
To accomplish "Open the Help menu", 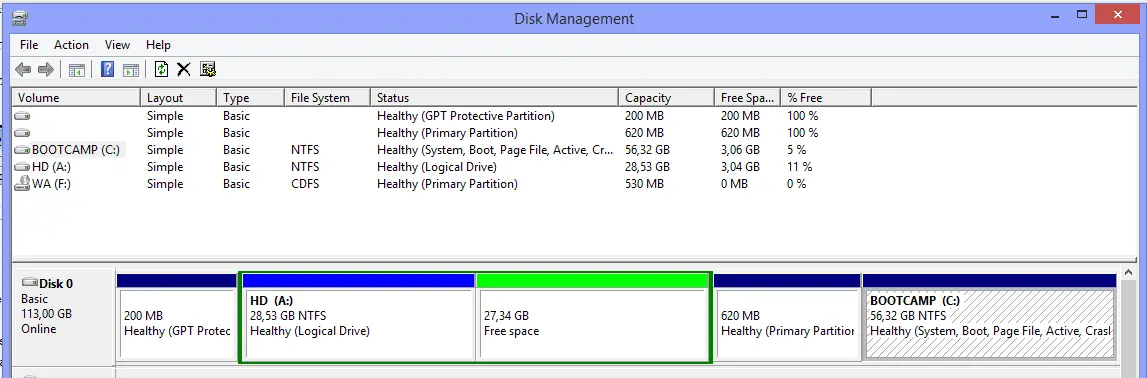I will [x=158, y=45].
